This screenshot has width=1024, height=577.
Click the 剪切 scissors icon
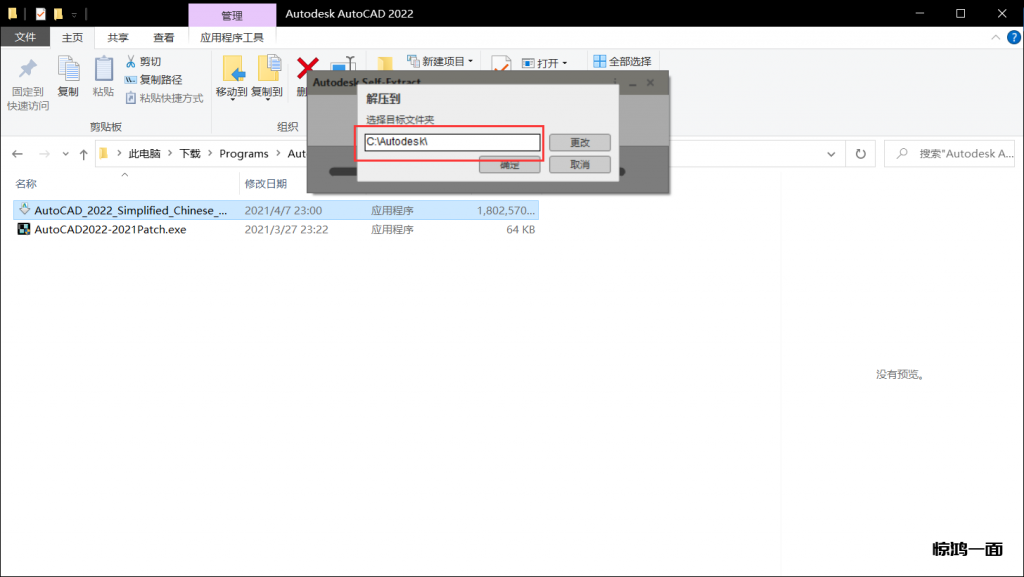click(131, 62)
